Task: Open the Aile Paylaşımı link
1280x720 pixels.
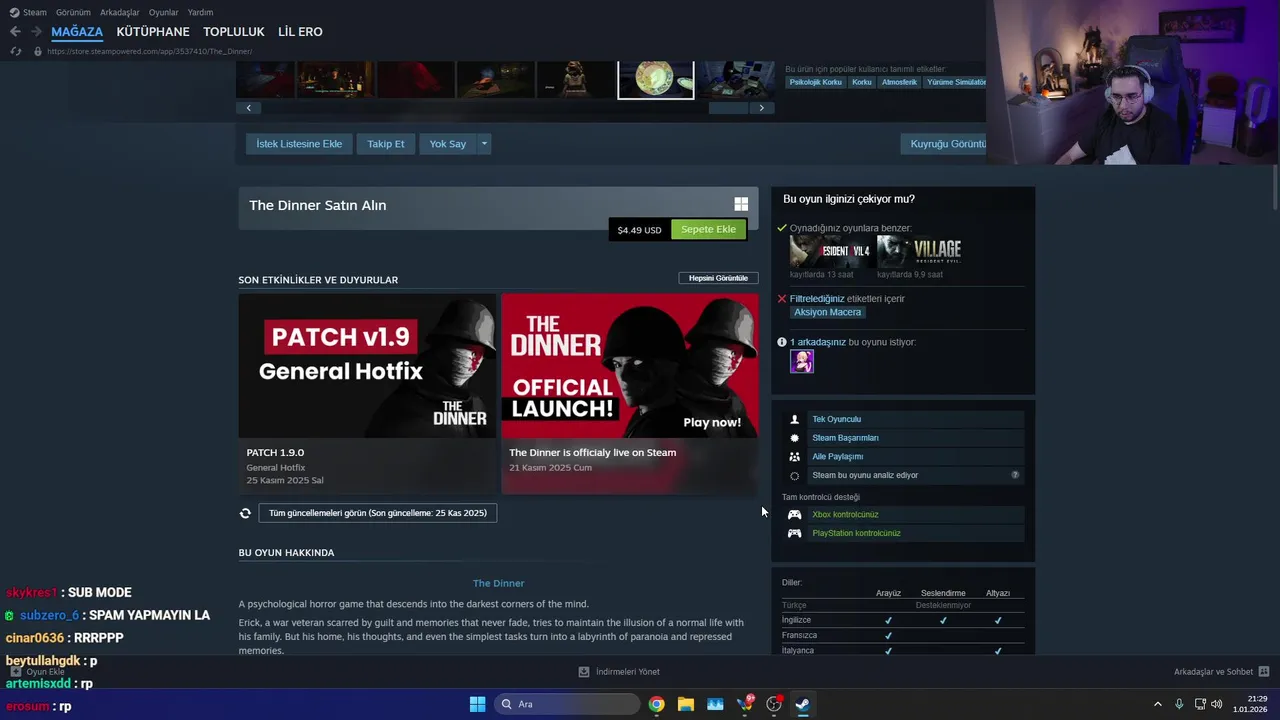Action: (x=838, y=457)
